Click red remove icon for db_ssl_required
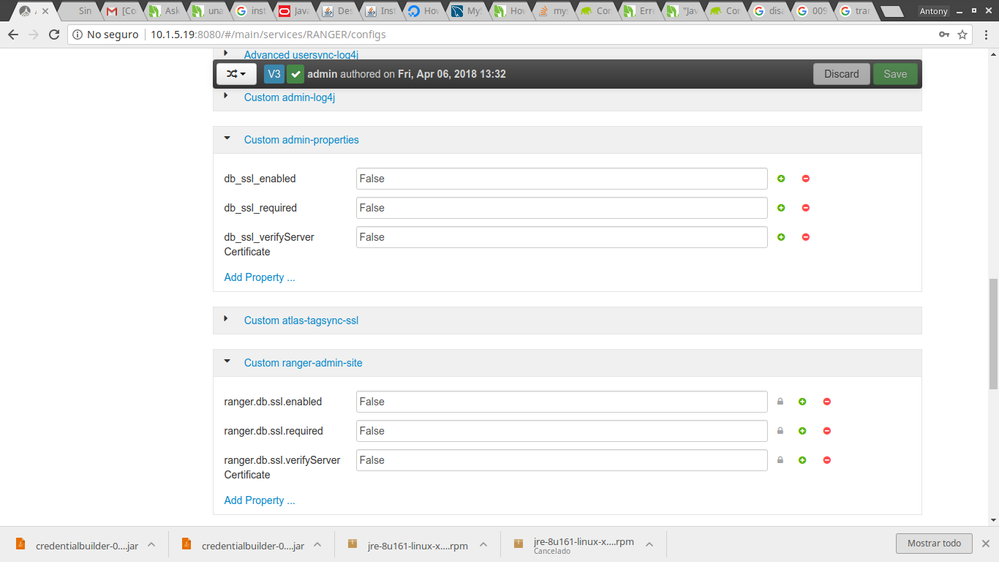Image resolution: width=999 pixels, height=562 pixels. pos(805,208)
